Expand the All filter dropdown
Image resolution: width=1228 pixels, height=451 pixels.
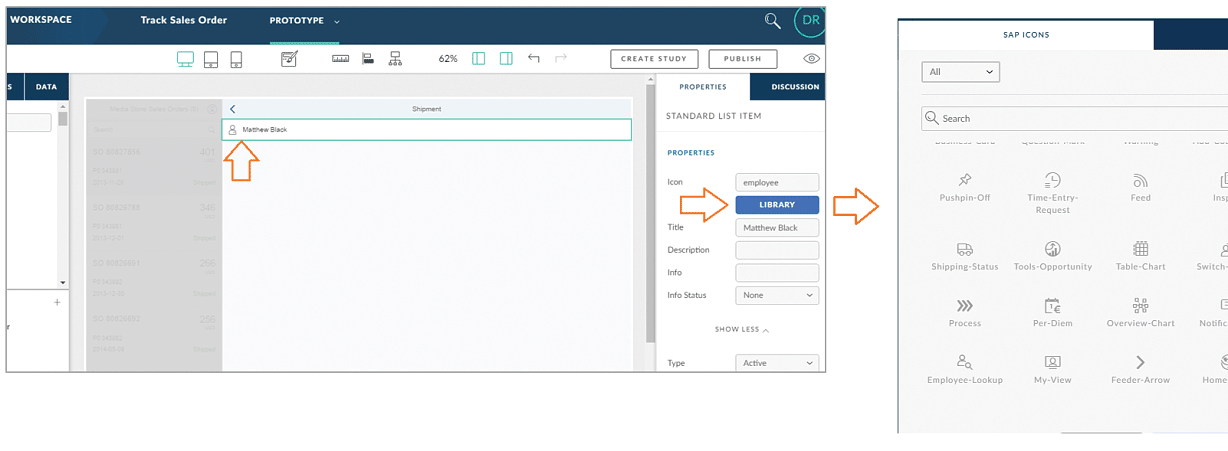click(x=960, y=72)
